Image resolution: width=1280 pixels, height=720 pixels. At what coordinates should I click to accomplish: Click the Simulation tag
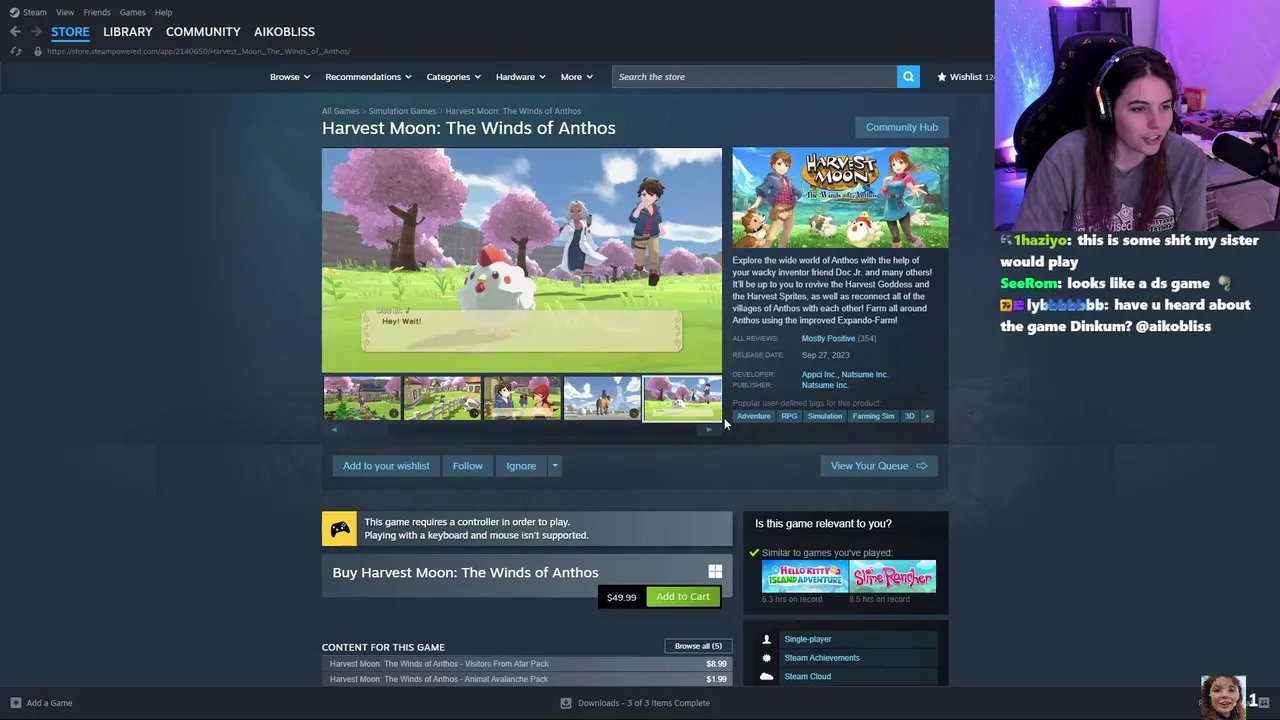(825, 416)
